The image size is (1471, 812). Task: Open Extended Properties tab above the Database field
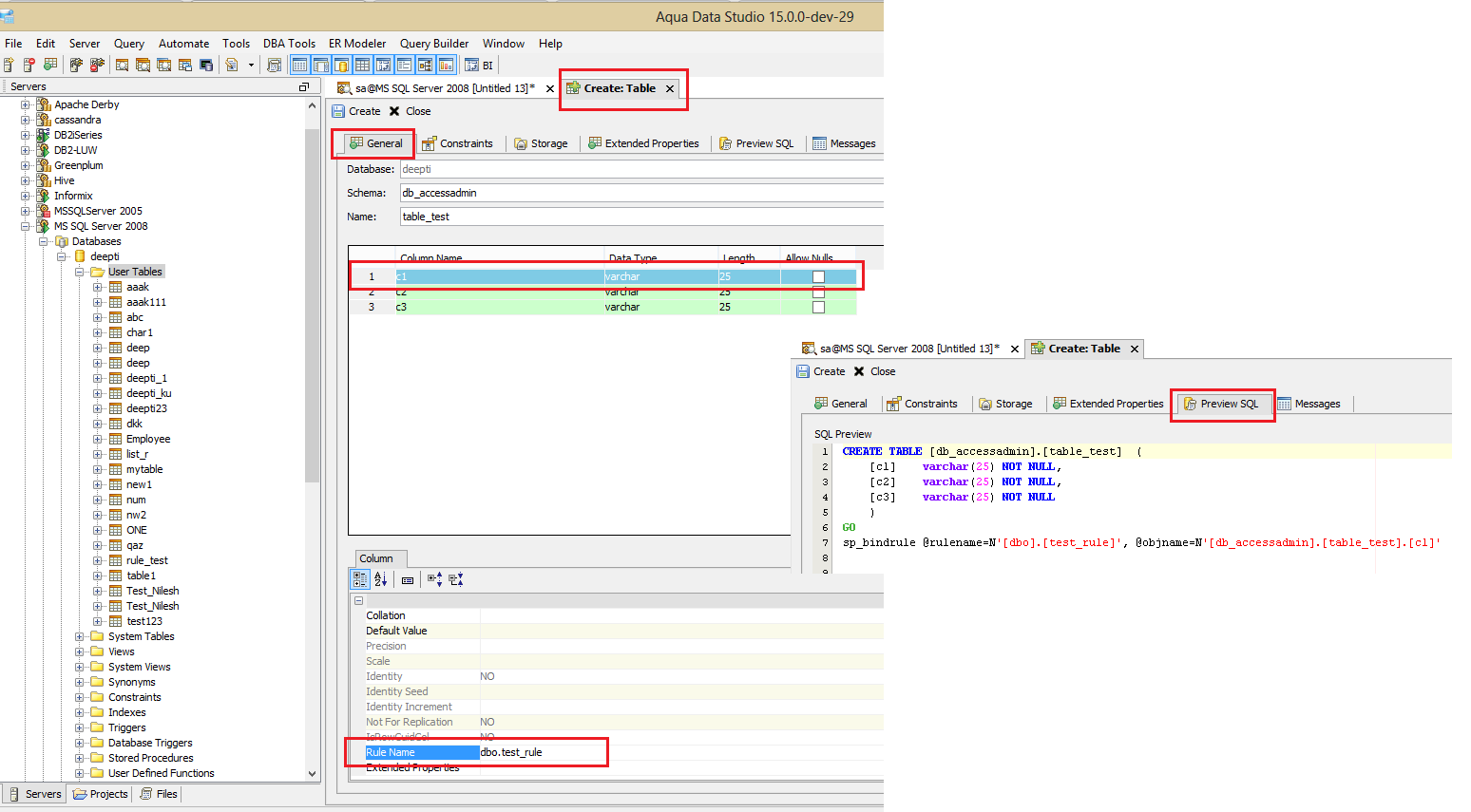(x=643, y=143)
